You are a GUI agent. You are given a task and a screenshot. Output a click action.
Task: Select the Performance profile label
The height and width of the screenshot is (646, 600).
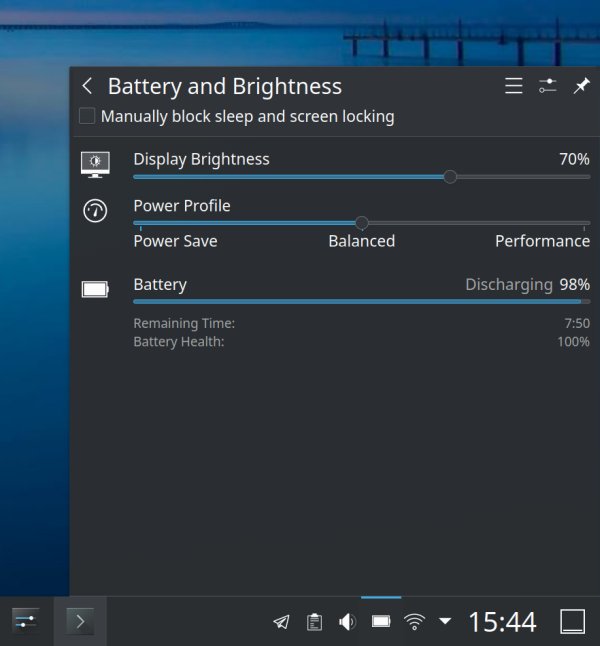[542, 241]
